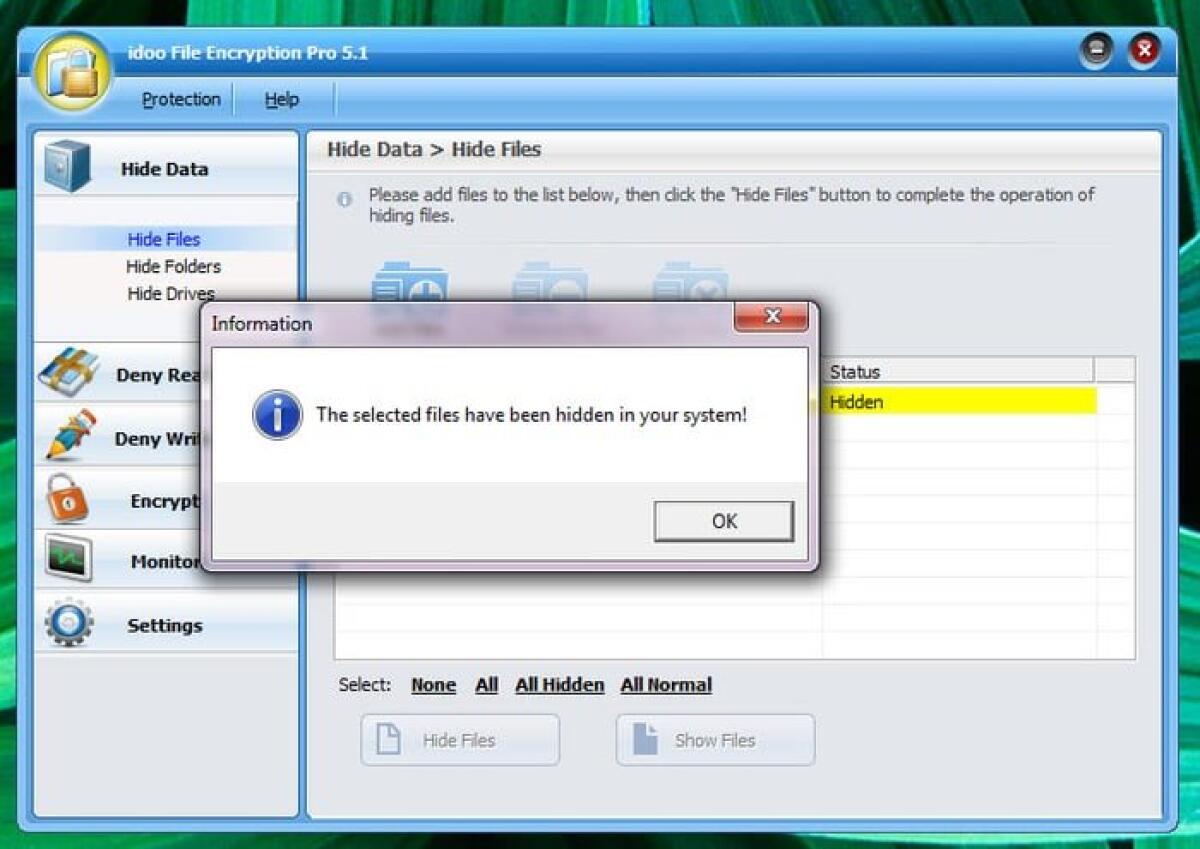
Task: Confirm the dialog with OK
Action: pyautogui.click(x=722, y=521)
